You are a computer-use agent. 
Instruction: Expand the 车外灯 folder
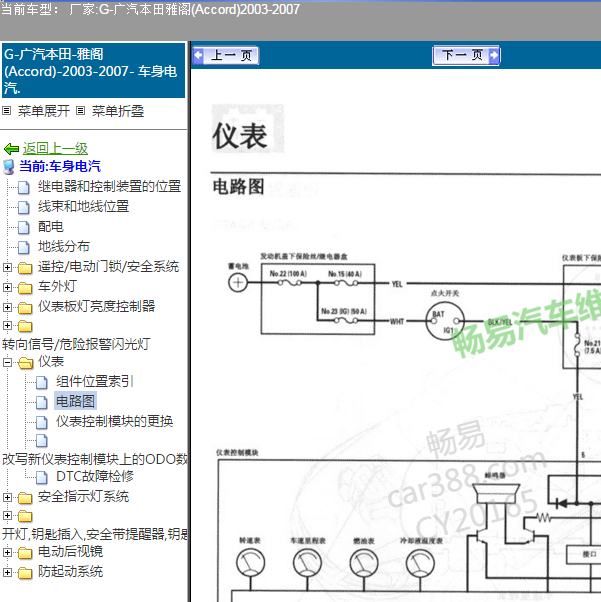click(x=7, y=287)
